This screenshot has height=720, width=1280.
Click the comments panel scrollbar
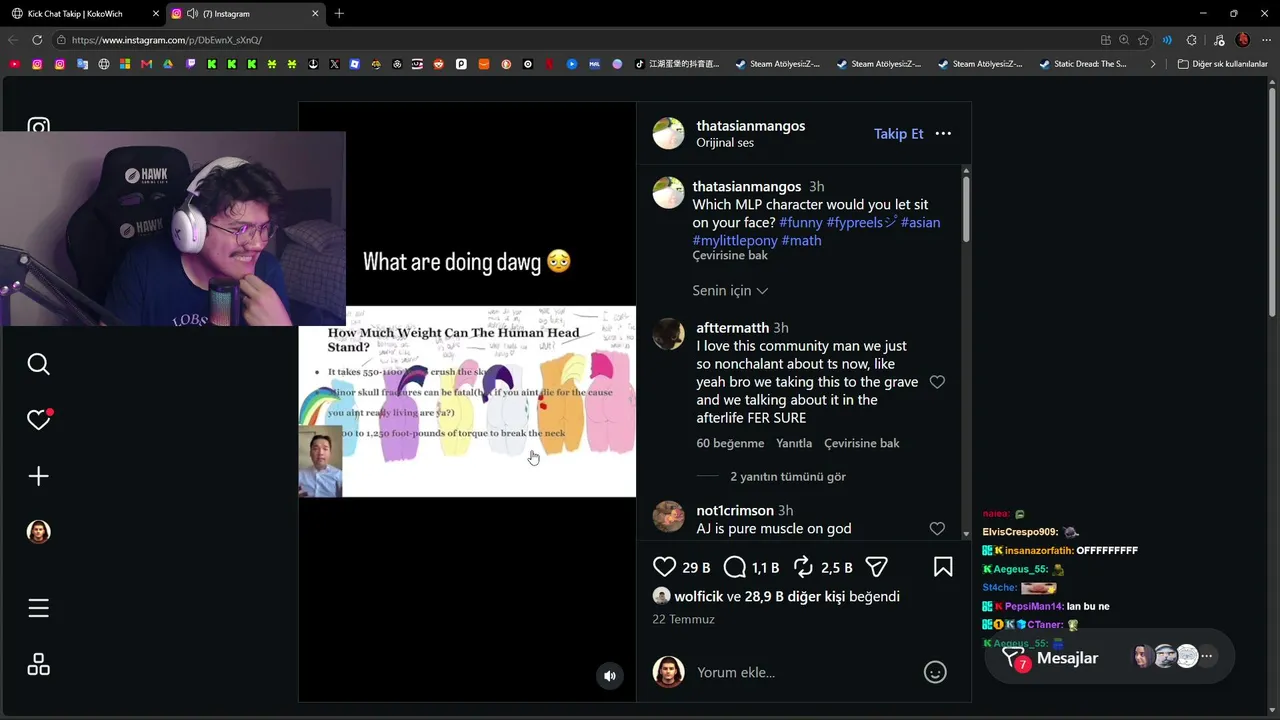pos(966,210)
